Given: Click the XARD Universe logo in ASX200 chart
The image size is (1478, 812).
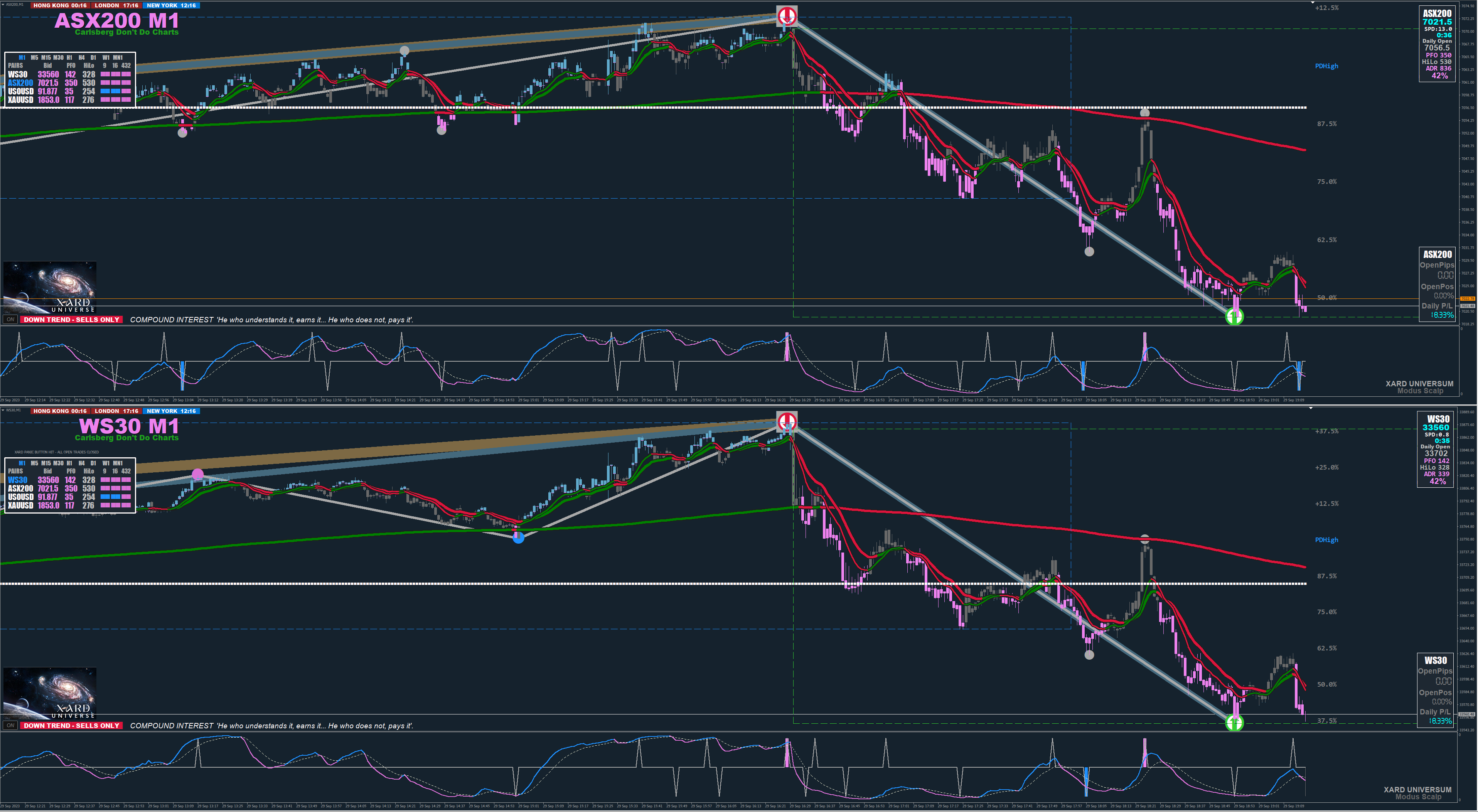Looking at the screenshot, I should click(49, 288).
